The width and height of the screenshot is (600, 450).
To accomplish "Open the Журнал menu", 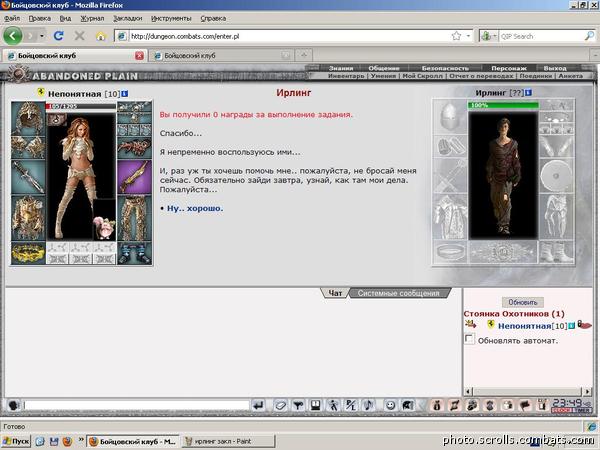I will pyautogui.click(x=92, y=18).
